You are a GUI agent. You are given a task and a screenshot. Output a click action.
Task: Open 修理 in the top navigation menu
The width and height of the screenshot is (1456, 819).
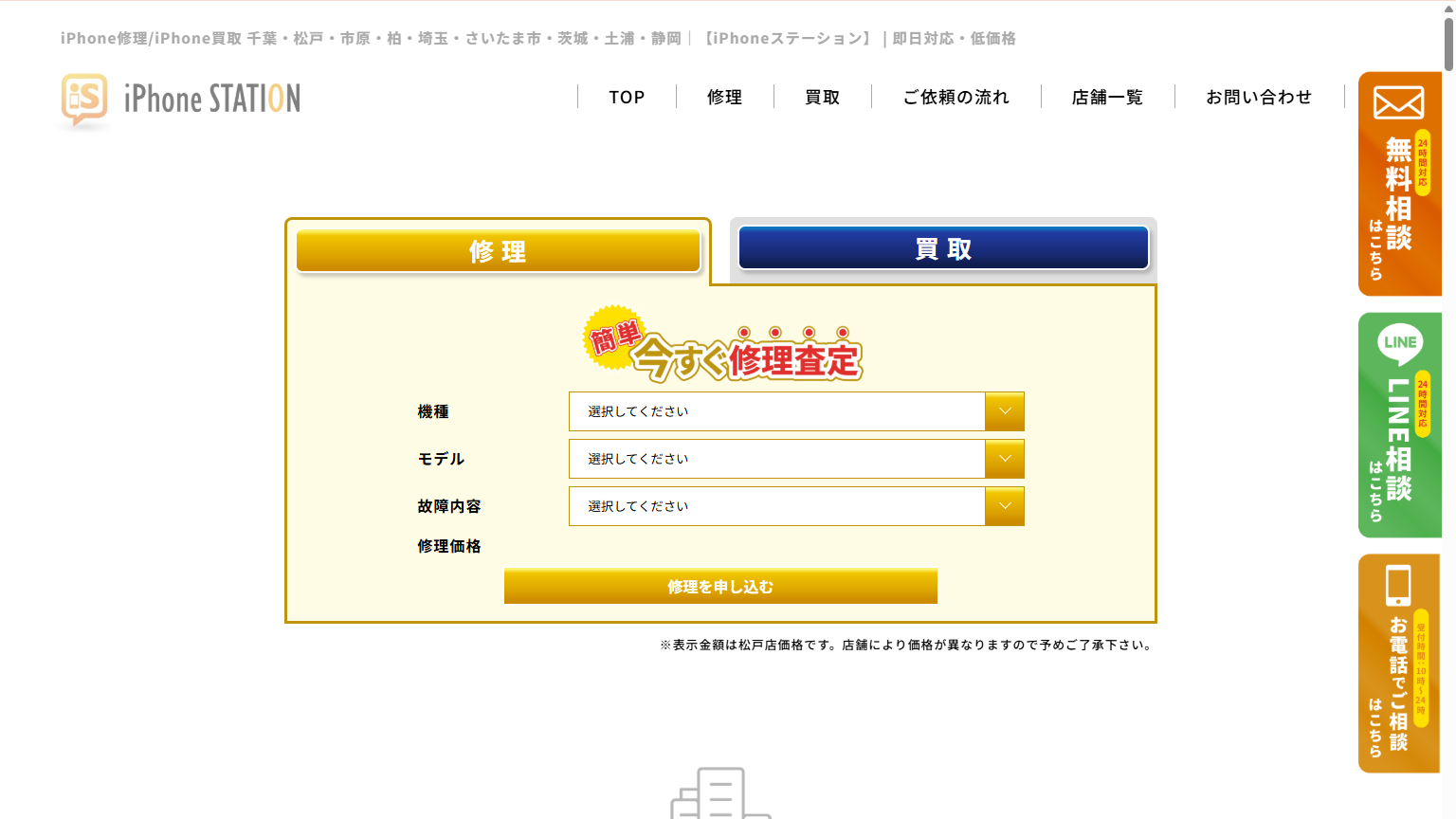(724, 97)
